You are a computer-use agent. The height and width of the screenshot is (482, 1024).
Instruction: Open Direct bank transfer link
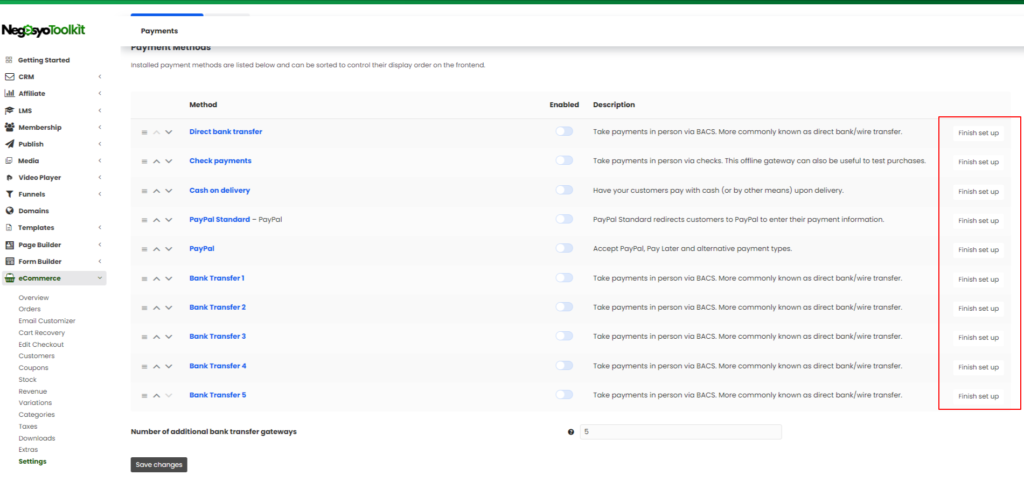[x=226, y=131]
